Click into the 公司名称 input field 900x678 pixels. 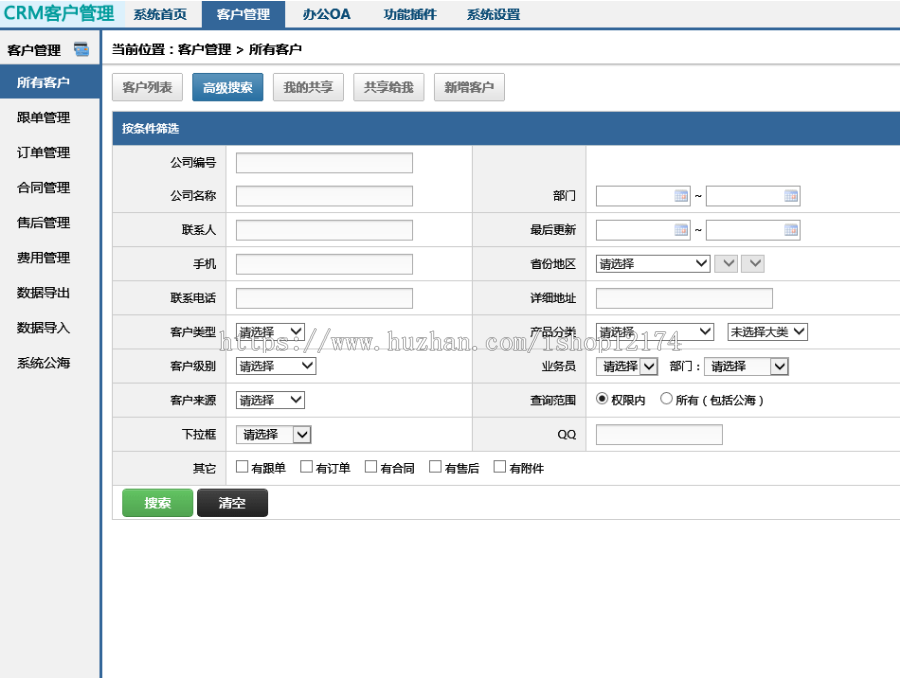click(x=323, y=195)
